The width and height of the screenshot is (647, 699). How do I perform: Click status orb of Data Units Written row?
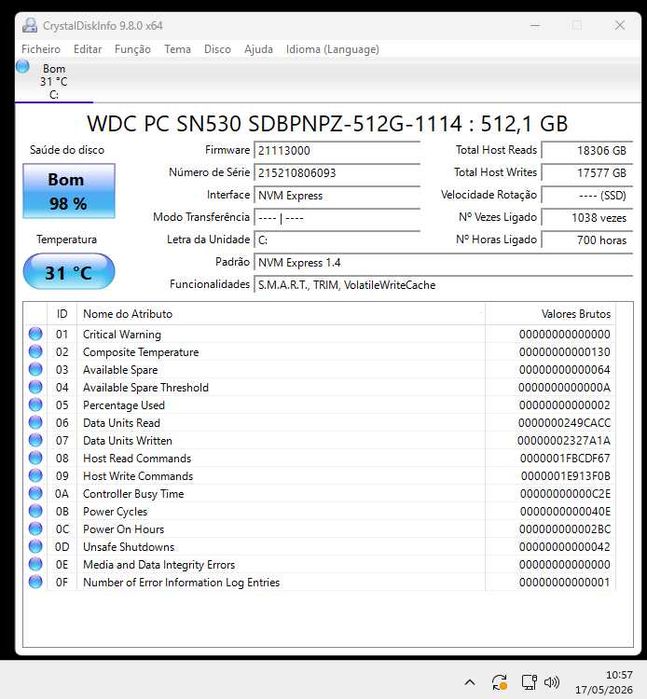(x=36, y=440)
